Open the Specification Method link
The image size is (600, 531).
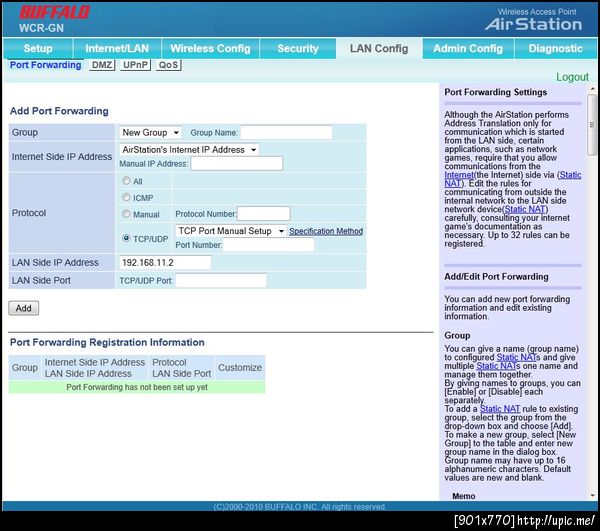pos(326,231)
